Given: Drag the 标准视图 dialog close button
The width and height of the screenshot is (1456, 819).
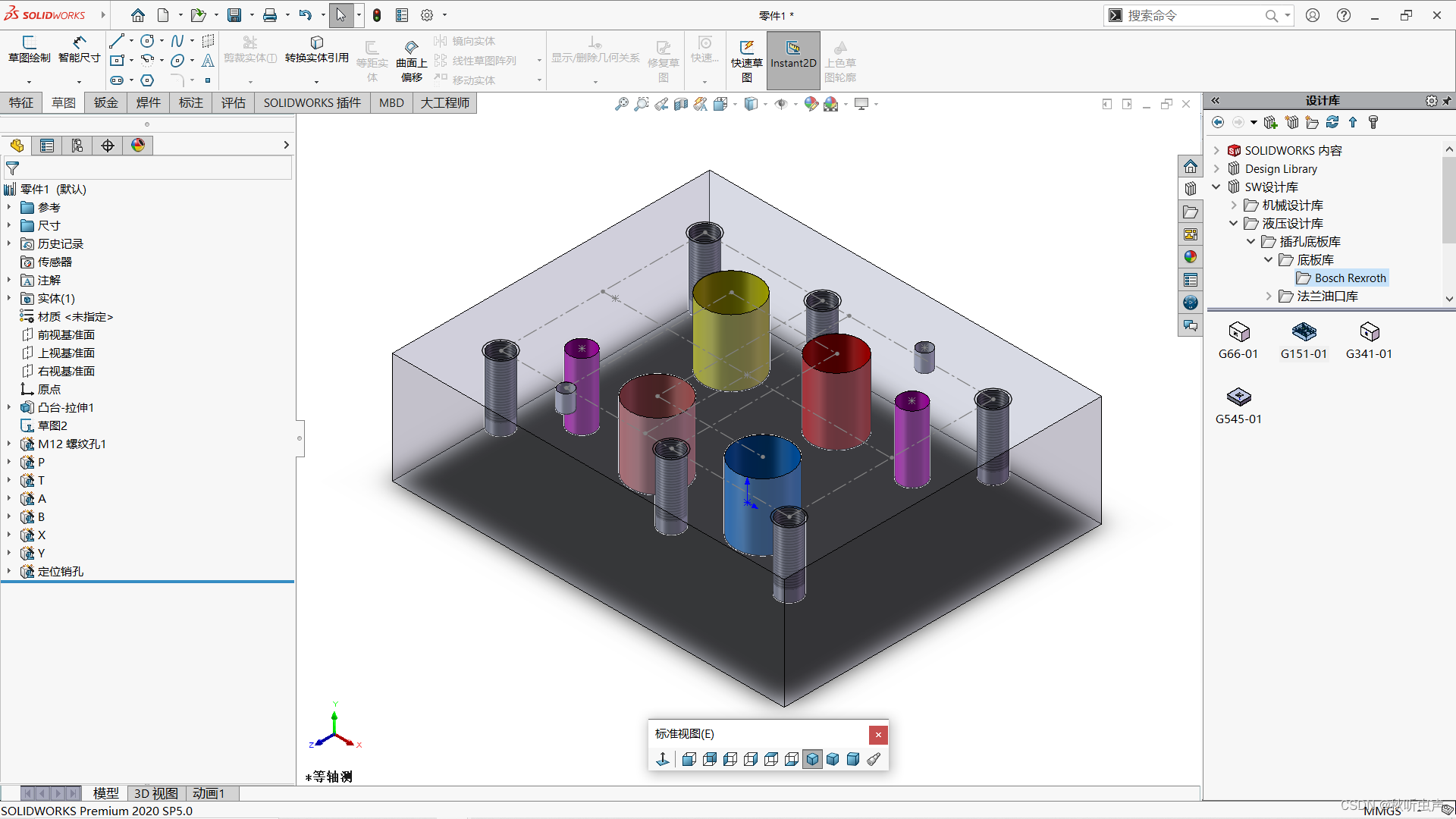Looking at the screenshot, I should (x=877, y=734).
